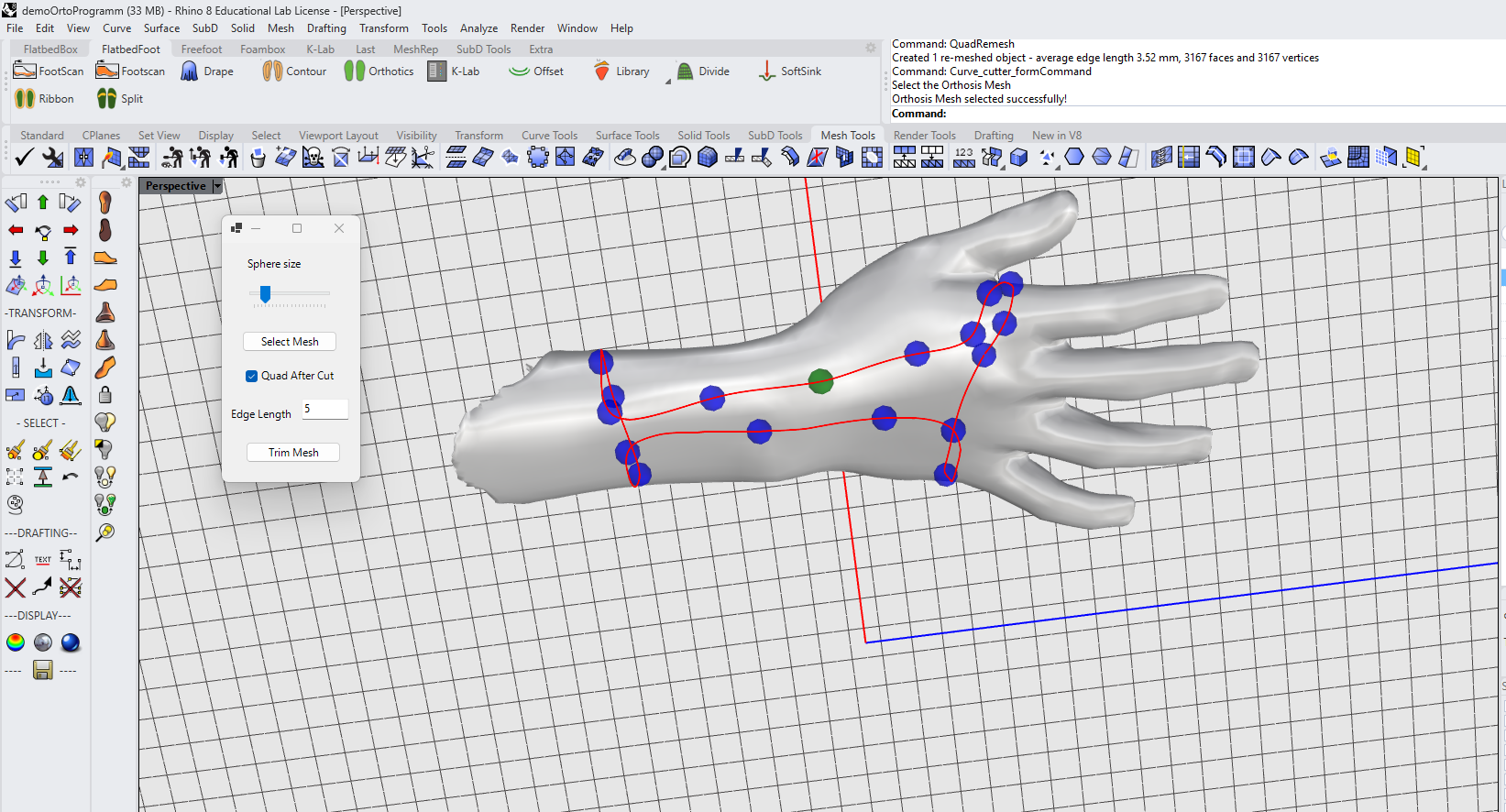Open the Transform menu in menu bar
1506x812 pixels.
tap(384, 28)
